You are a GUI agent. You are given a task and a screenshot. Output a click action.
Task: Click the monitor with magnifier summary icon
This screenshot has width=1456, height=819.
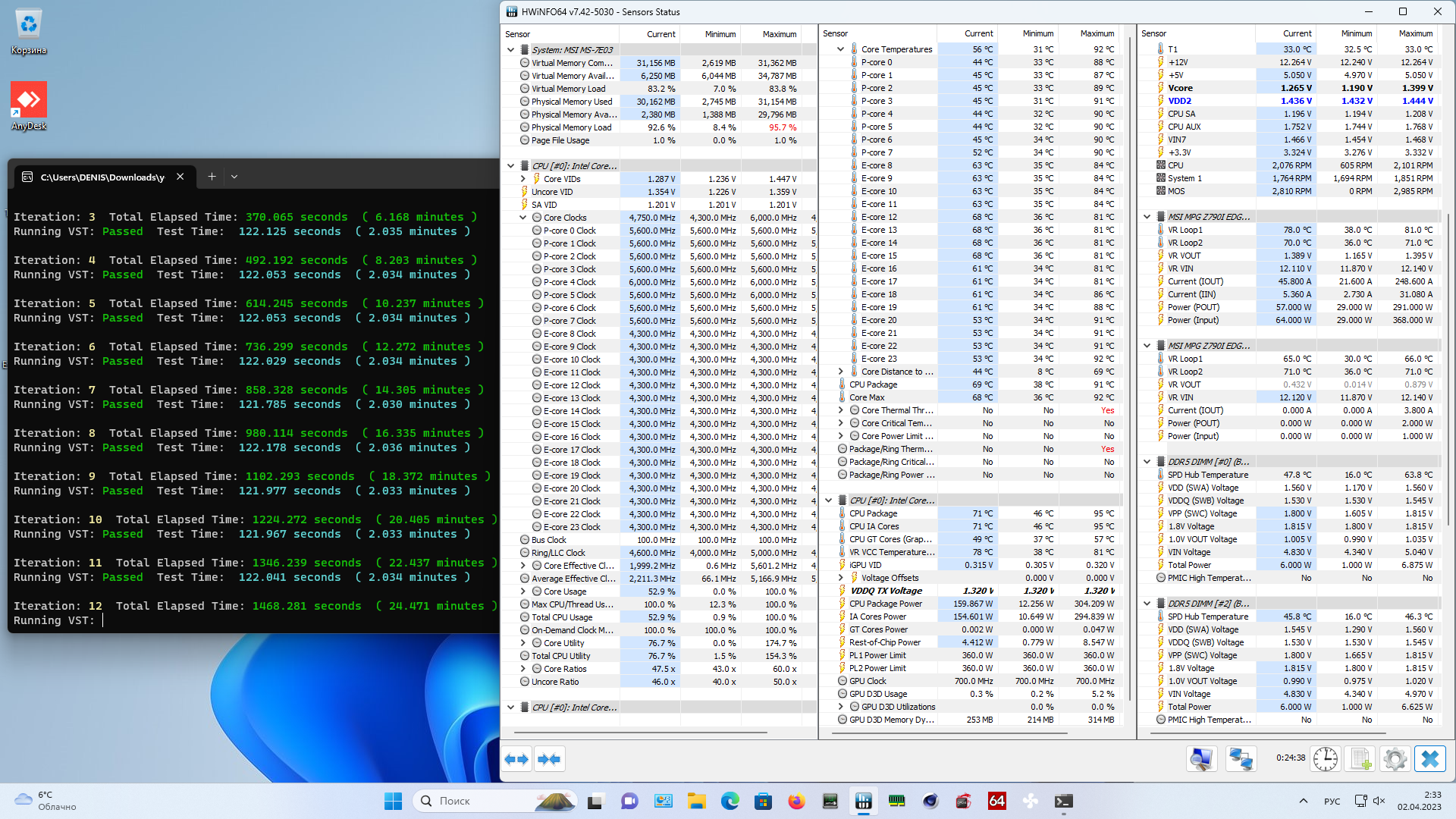pyautogui.click(x=1202, y=759)
